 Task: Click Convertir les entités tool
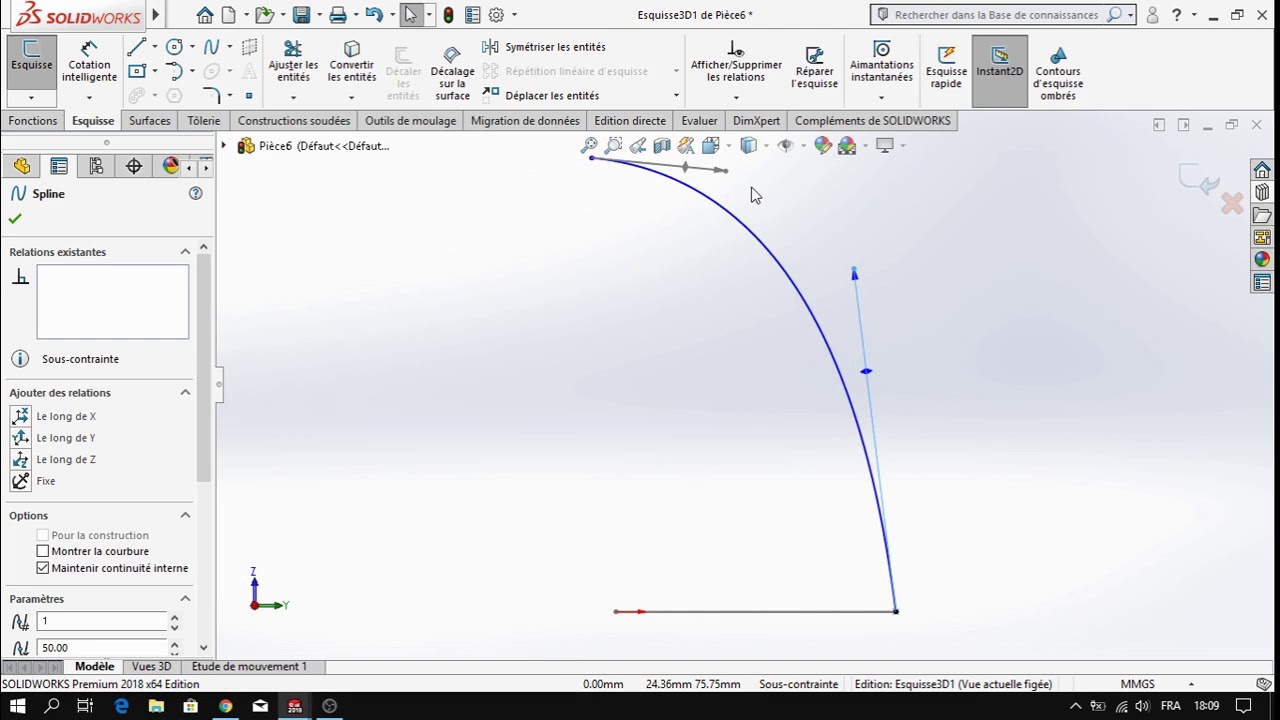point(352,62)
